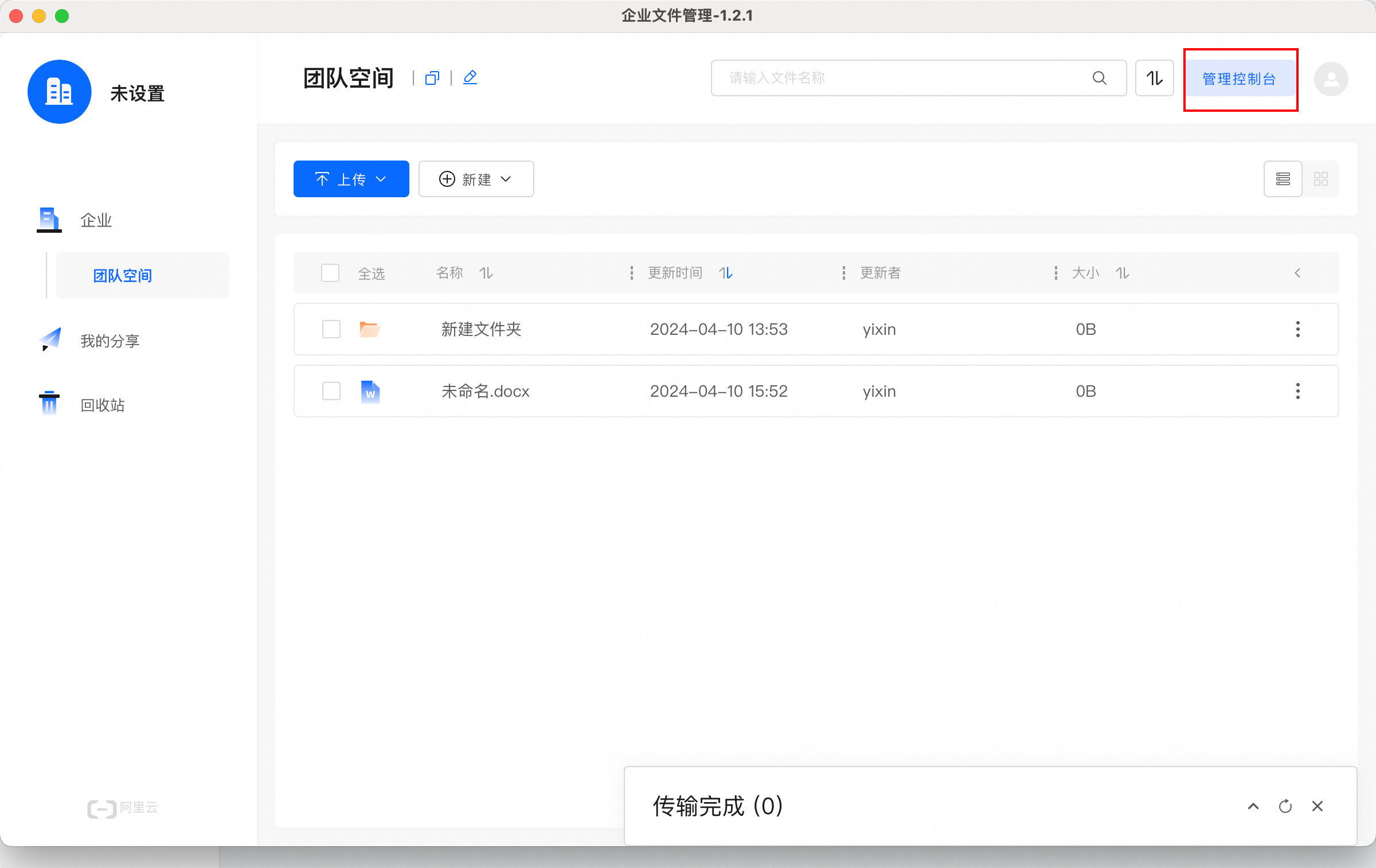
Task: Open more options for 未命名.docx
Action: (x=1297, y=391)
